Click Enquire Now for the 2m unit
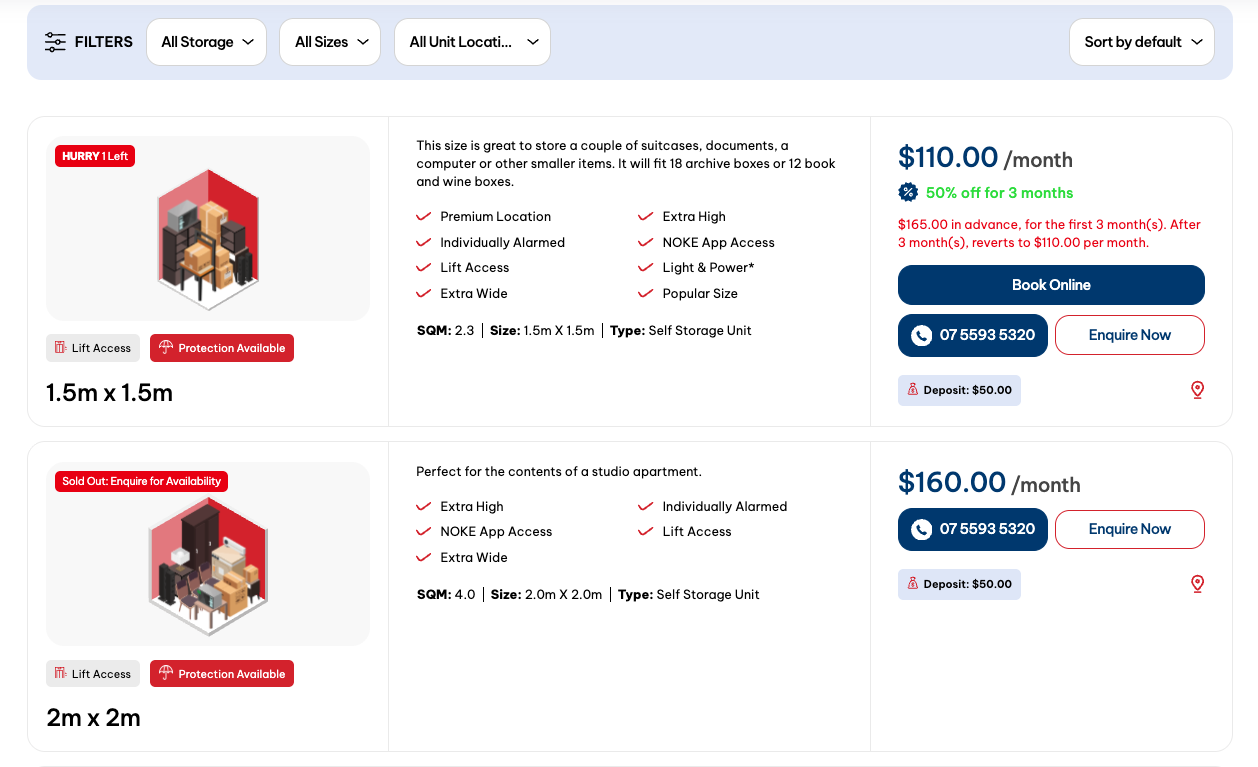This screenshot has height=767, width=1258. tap(1129, 529)
